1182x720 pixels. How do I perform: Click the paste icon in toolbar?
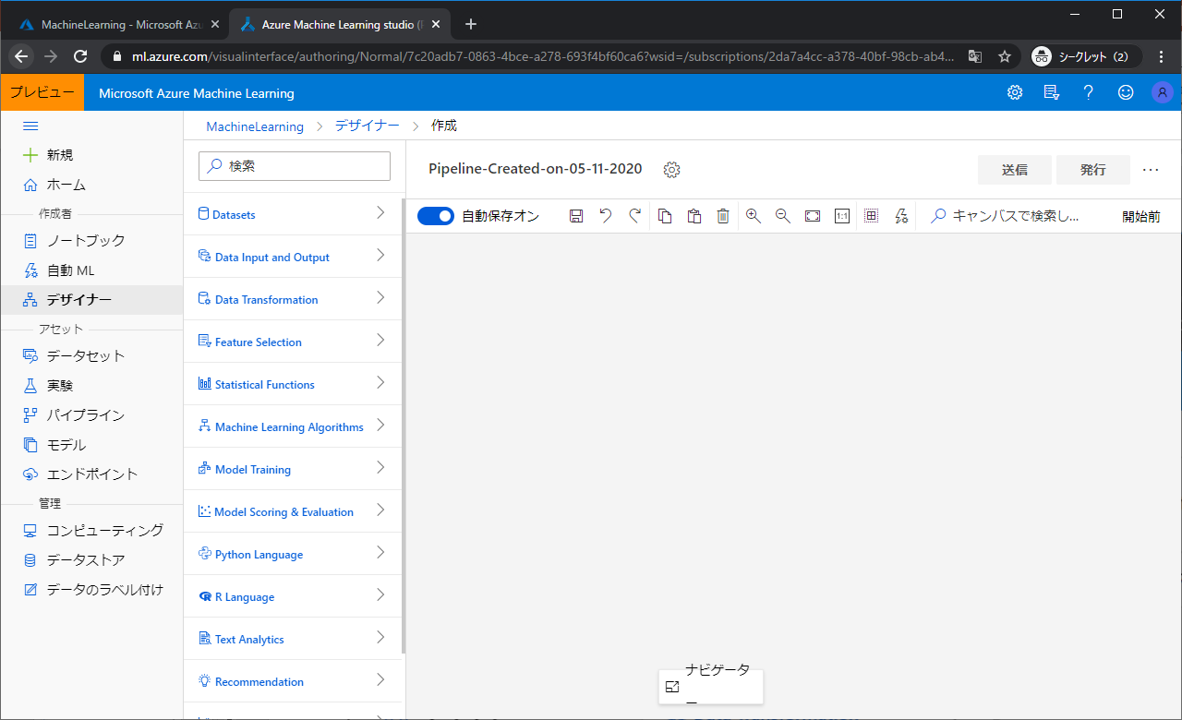coord(694,216)
